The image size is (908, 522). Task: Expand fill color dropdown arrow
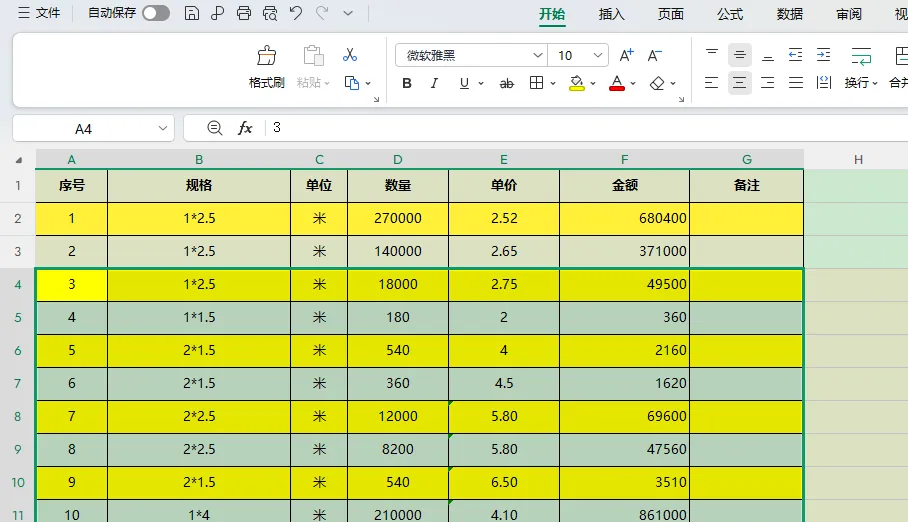[593, 83]
